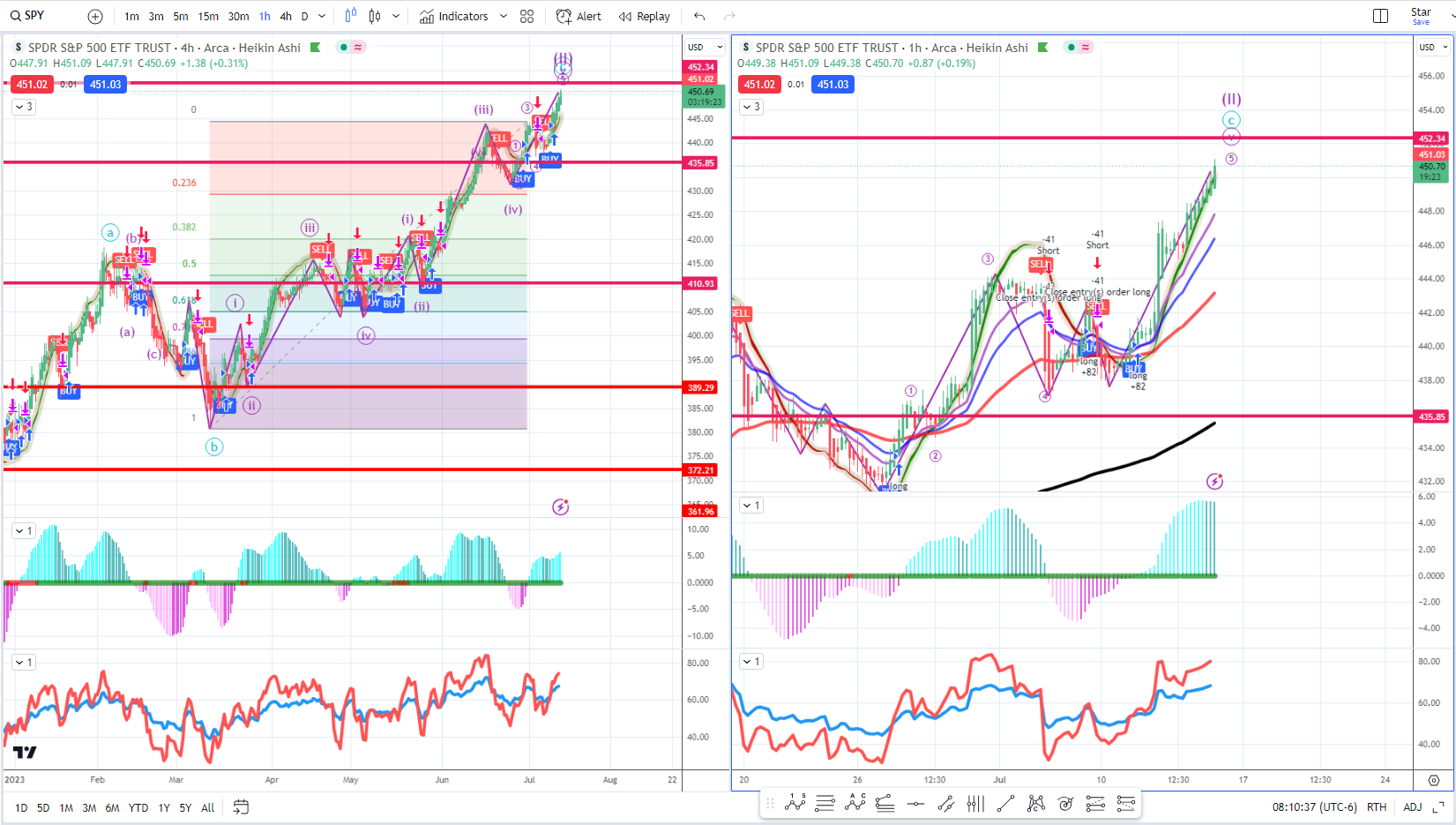Click left chart sell price 451.02

pos(31,85)
